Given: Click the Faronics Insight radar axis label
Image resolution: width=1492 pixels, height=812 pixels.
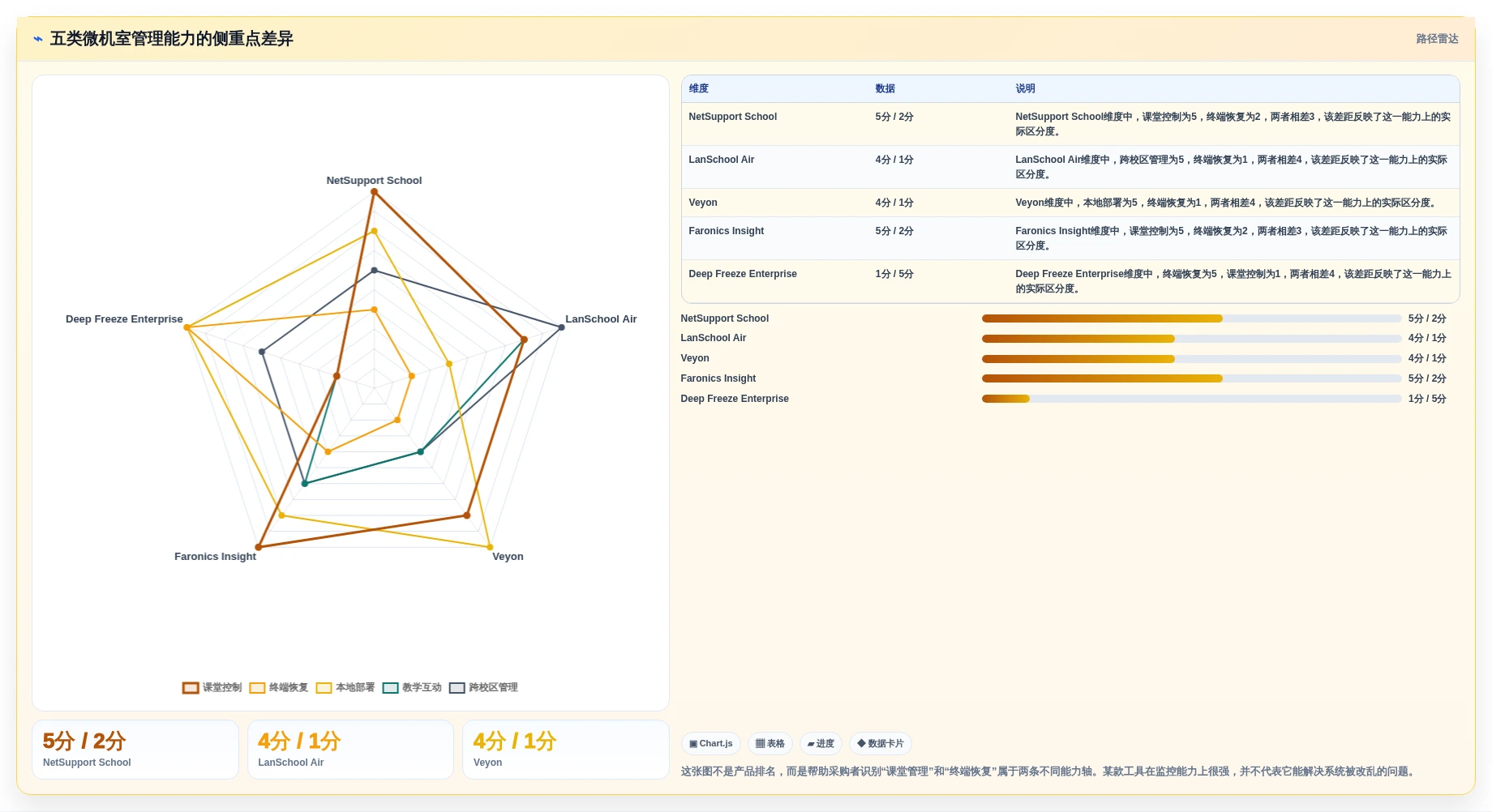Looking at the screenshot, I should (215, 557).
